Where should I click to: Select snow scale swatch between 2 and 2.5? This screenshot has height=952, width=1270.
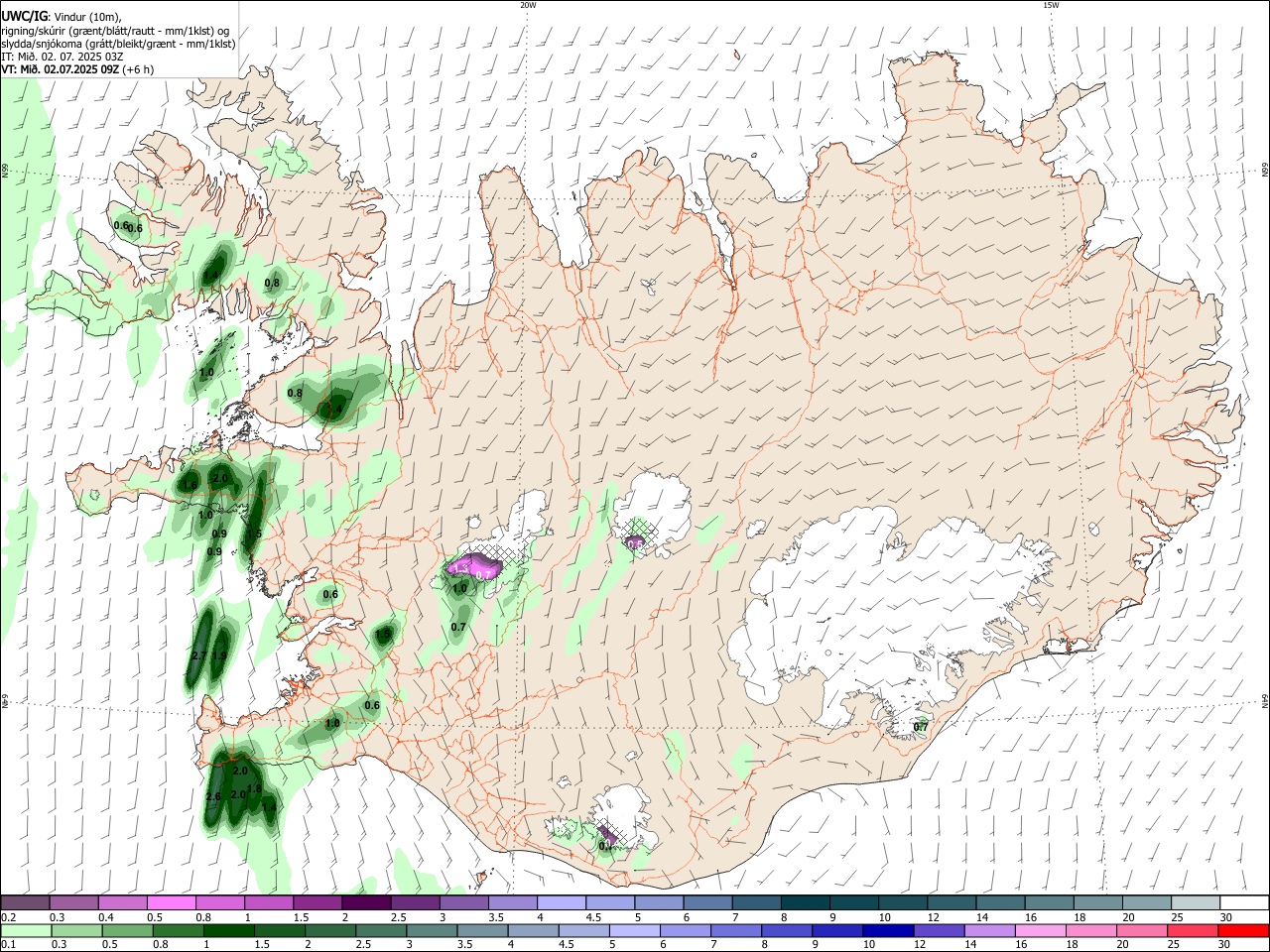(x=366, y=902)
